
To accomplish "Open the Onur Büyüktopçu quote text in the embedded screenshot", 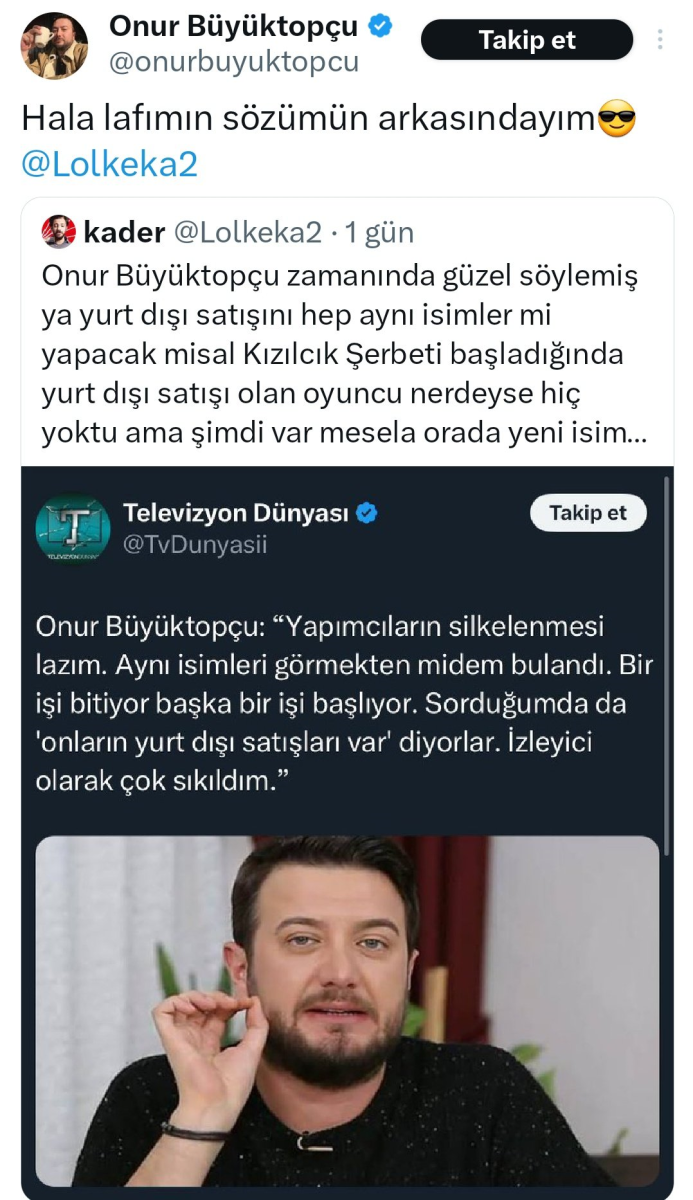I will point(344,703).
